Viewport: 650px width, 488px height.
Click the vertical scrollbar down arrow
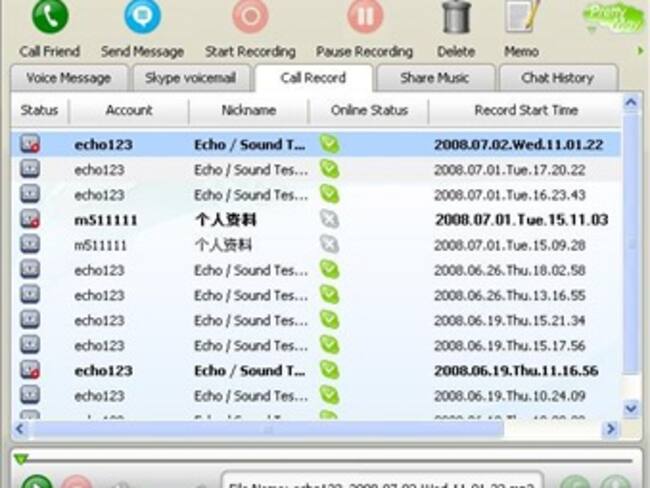tap(631, 408)
